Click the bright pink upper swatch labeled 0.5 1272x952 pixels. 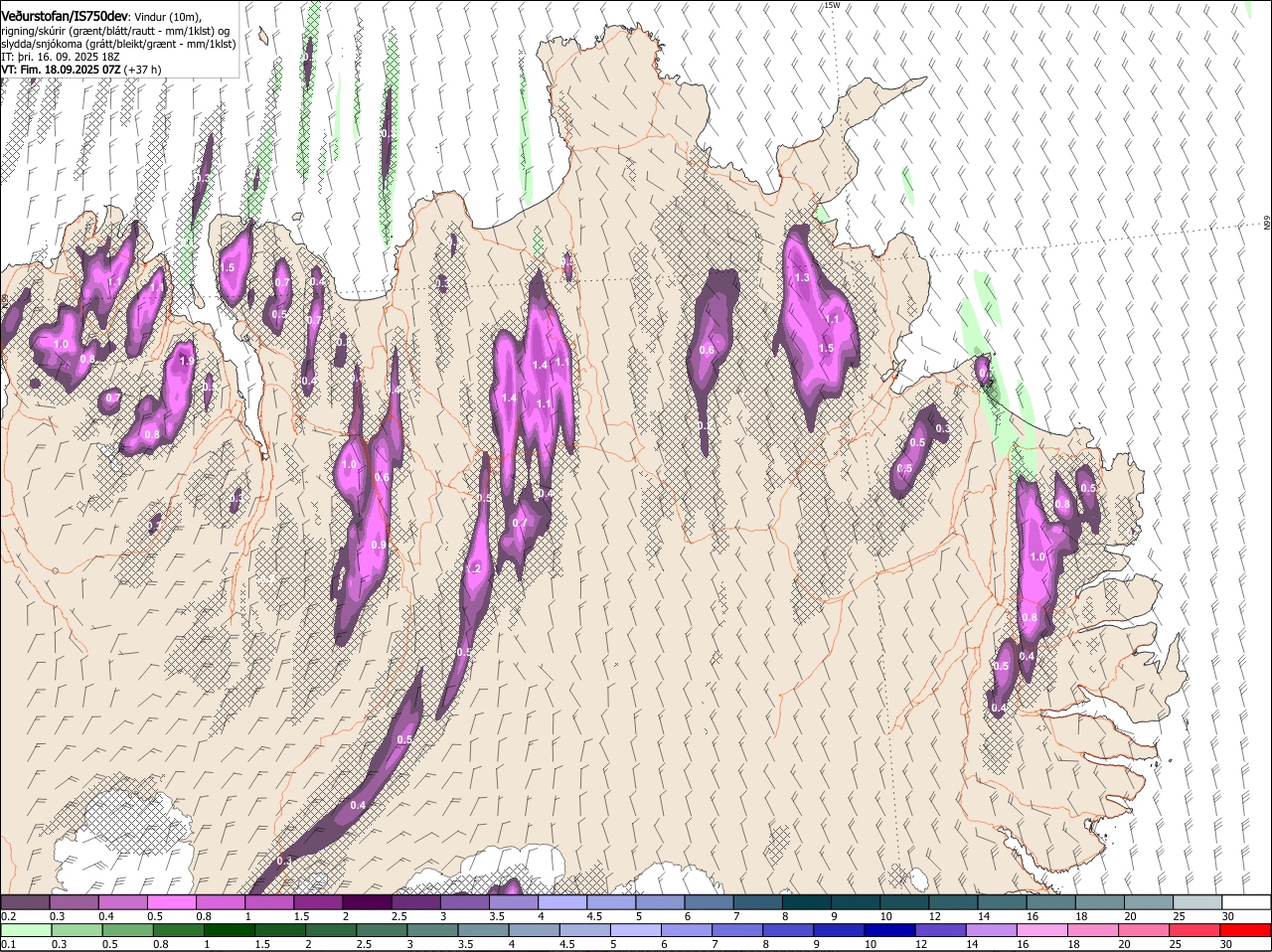click(172, 902)
